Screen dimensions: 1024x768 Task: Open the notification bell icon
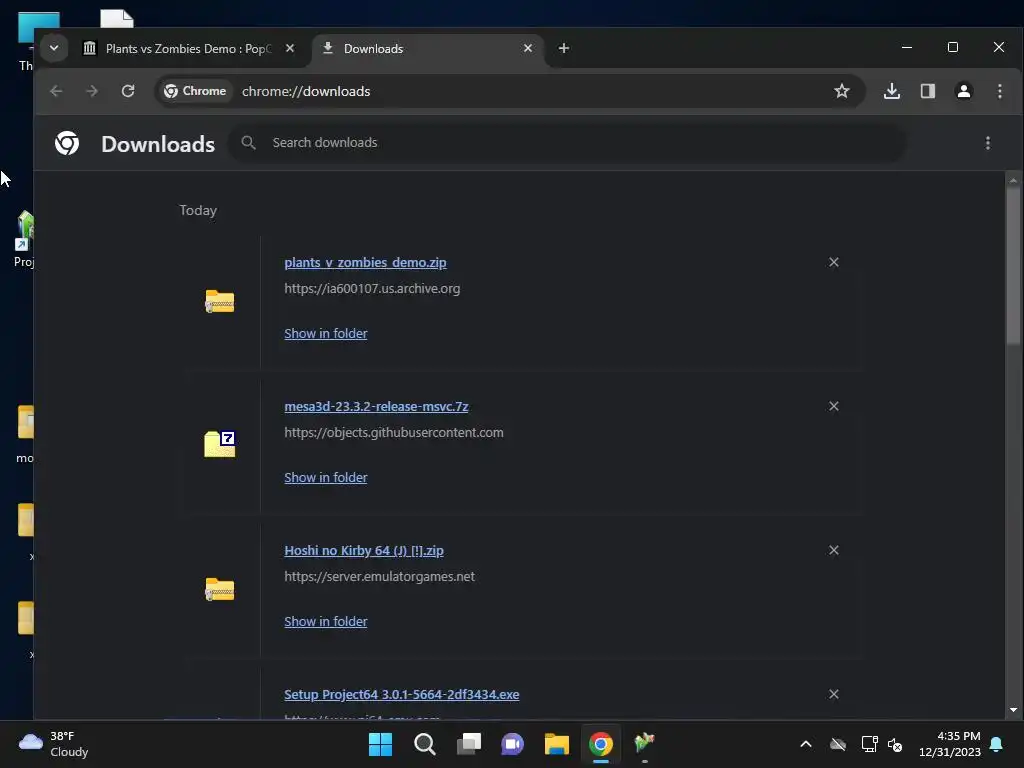click(997, 744)
